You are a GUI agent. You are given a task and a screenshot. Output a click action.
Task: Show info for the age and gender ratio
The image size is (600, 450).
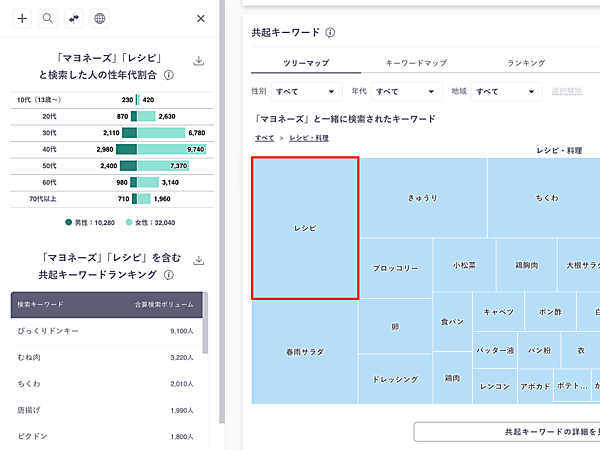pos(169,75)
